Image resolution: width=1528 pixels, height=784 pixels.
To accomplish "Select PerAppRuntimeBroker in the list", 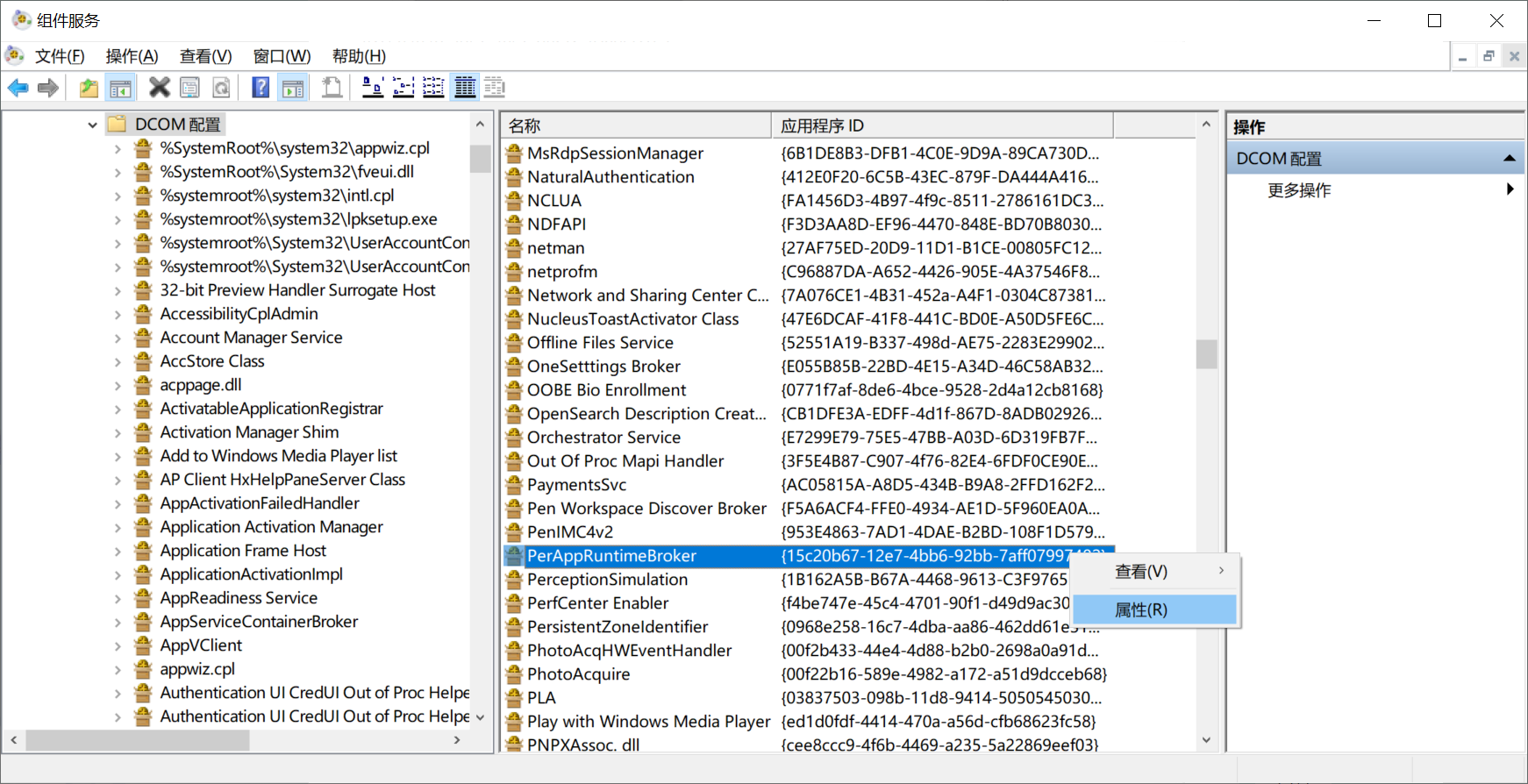I will coord(611,556).
